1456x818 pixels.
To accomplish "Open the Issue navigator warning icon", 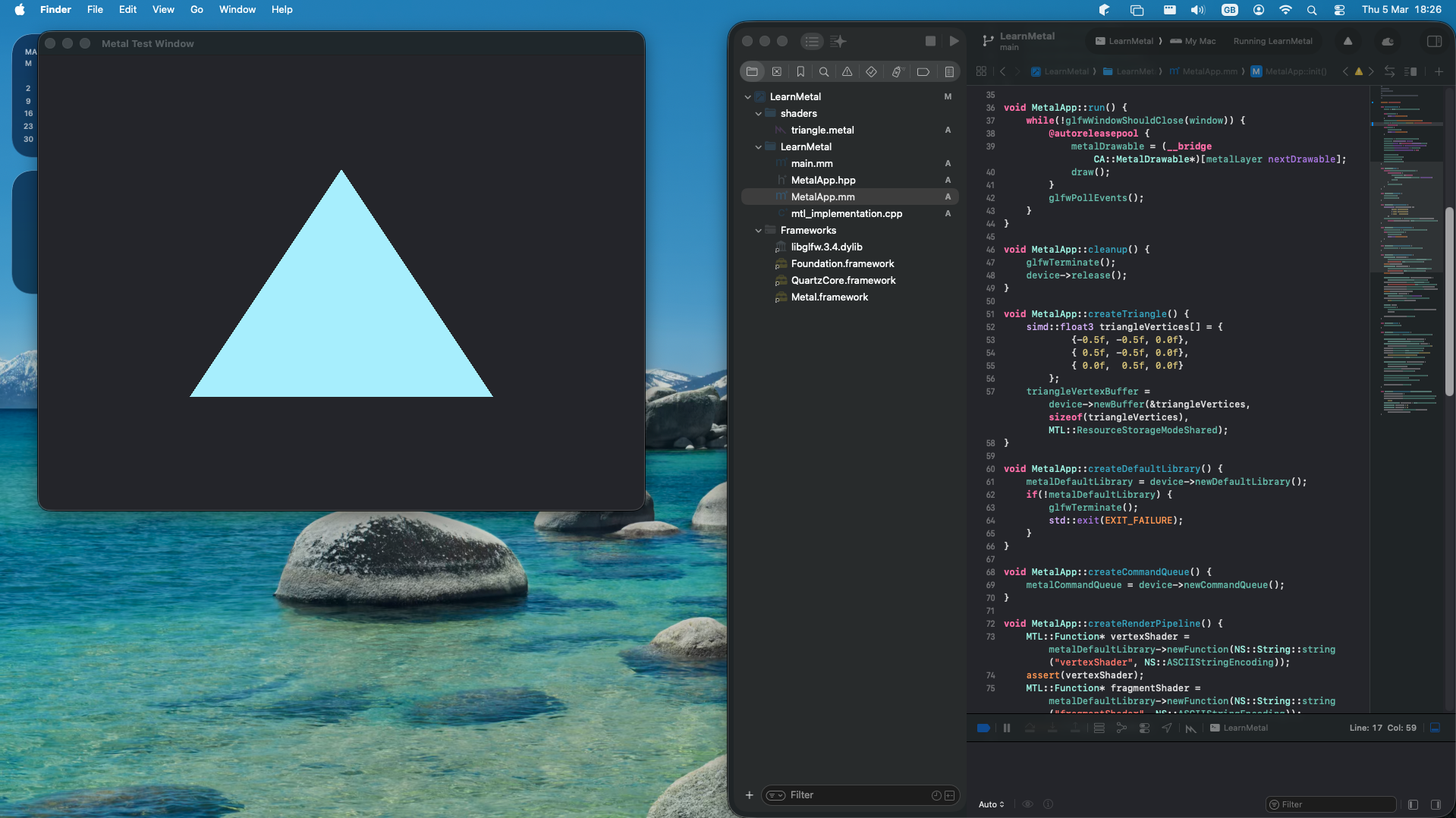I will (847, 71).
